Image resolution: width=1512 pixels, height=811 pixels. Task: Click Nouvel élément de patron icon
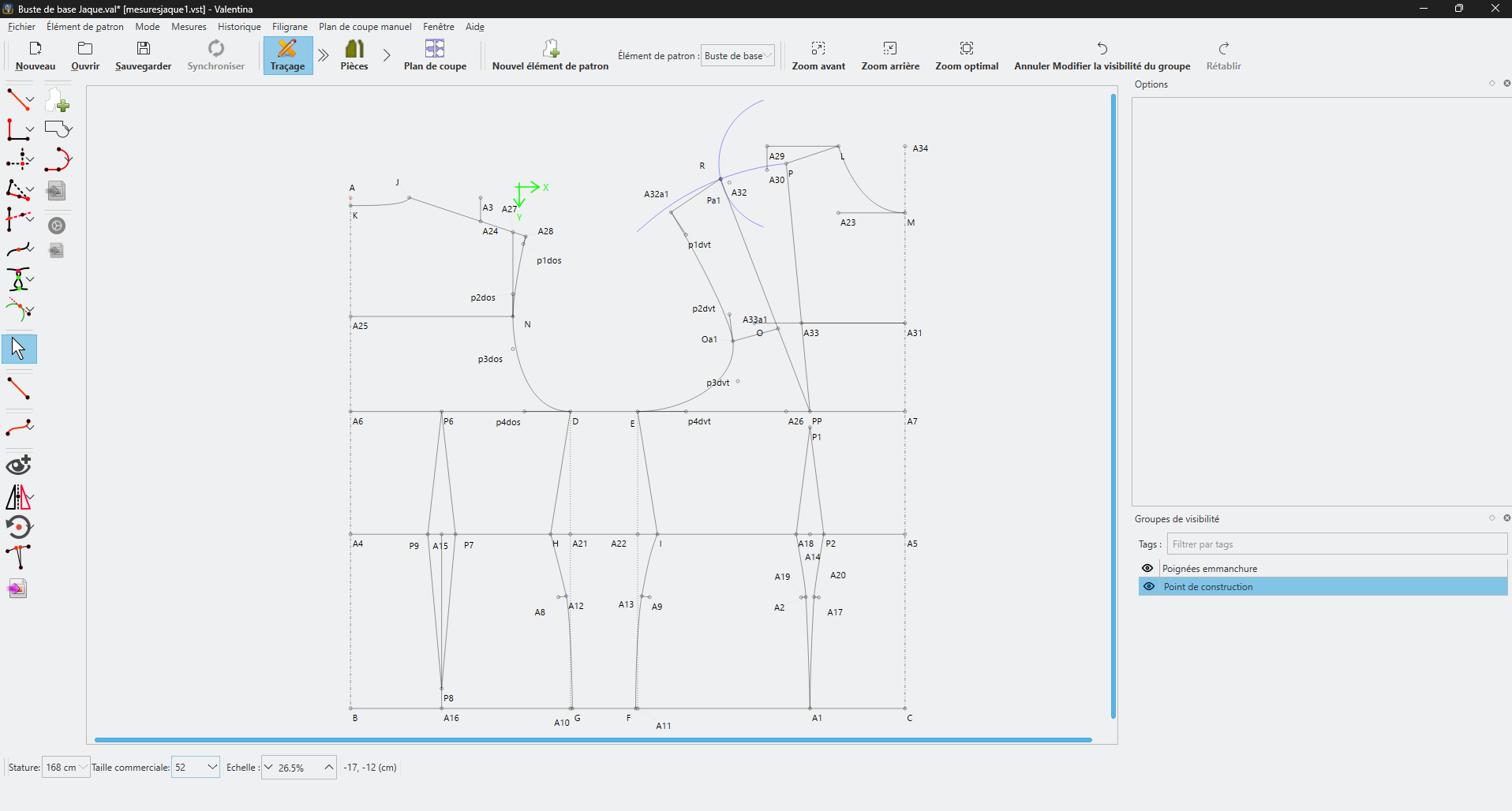click(550, 49)
